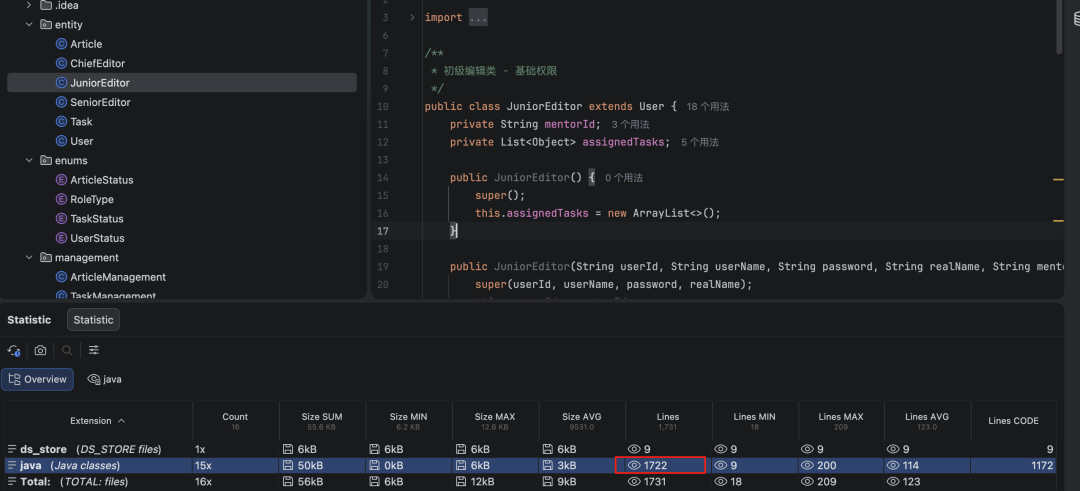Click the JuniorEditor class name on line 10

[x=543, y=107]
